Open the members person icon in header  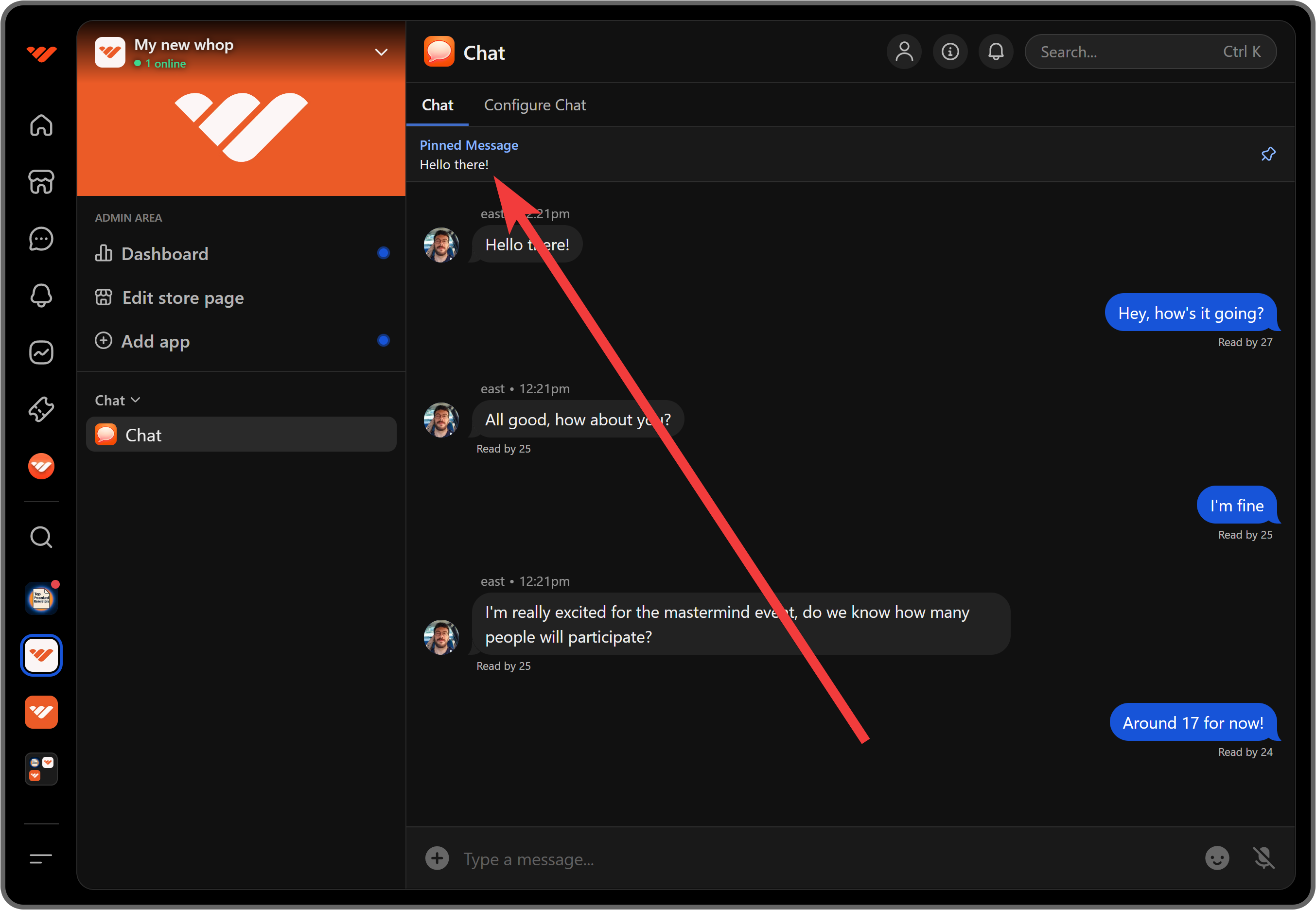(x=904, y=52)
